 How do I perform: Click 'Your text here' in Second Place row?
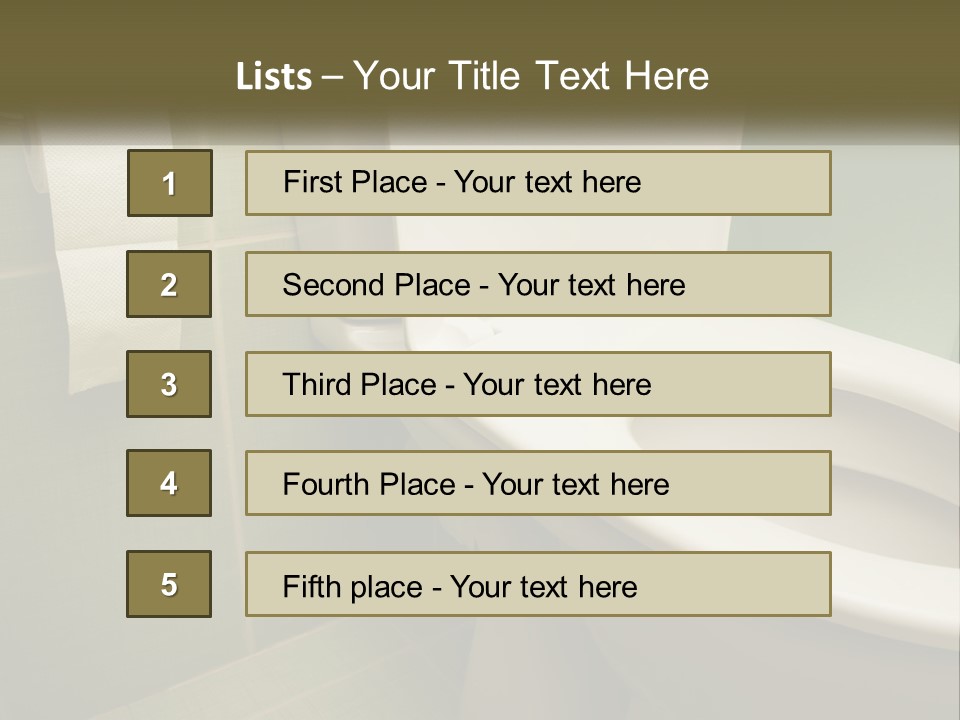point(591,285)
